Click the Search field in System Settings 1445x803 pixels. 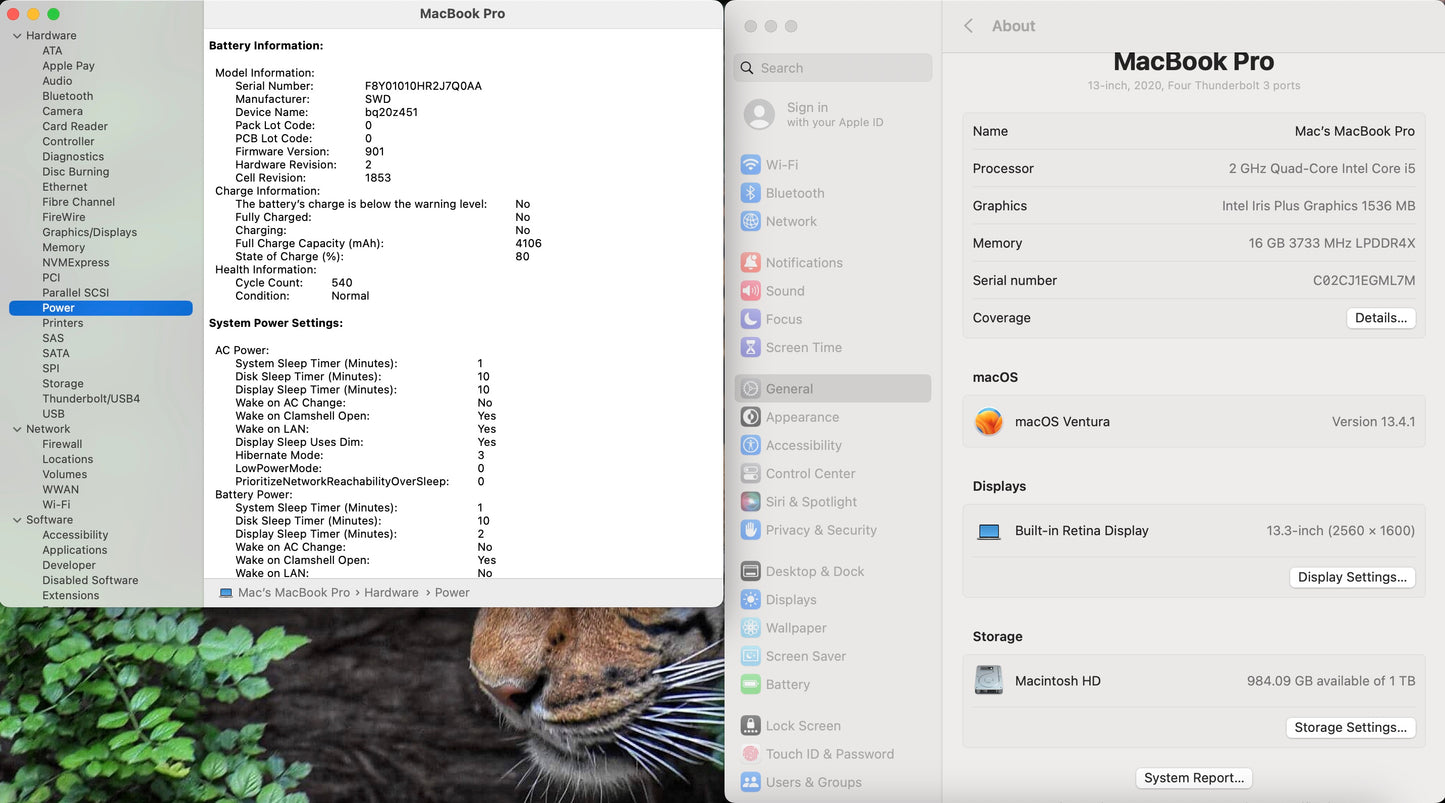point(833,68)
